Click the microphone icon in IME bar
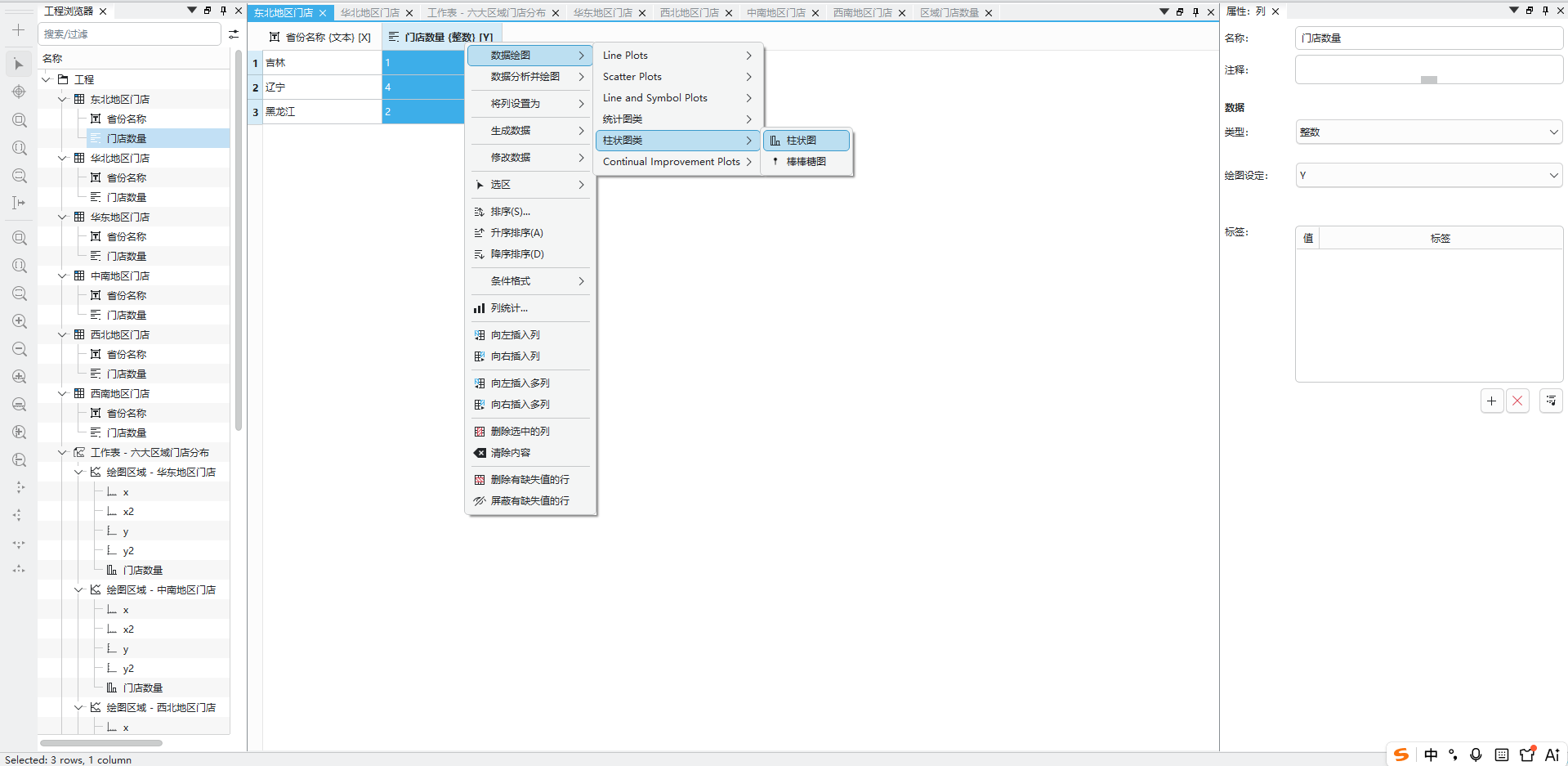Screen dimensions: 1568x766 [x=1476, y=755]
